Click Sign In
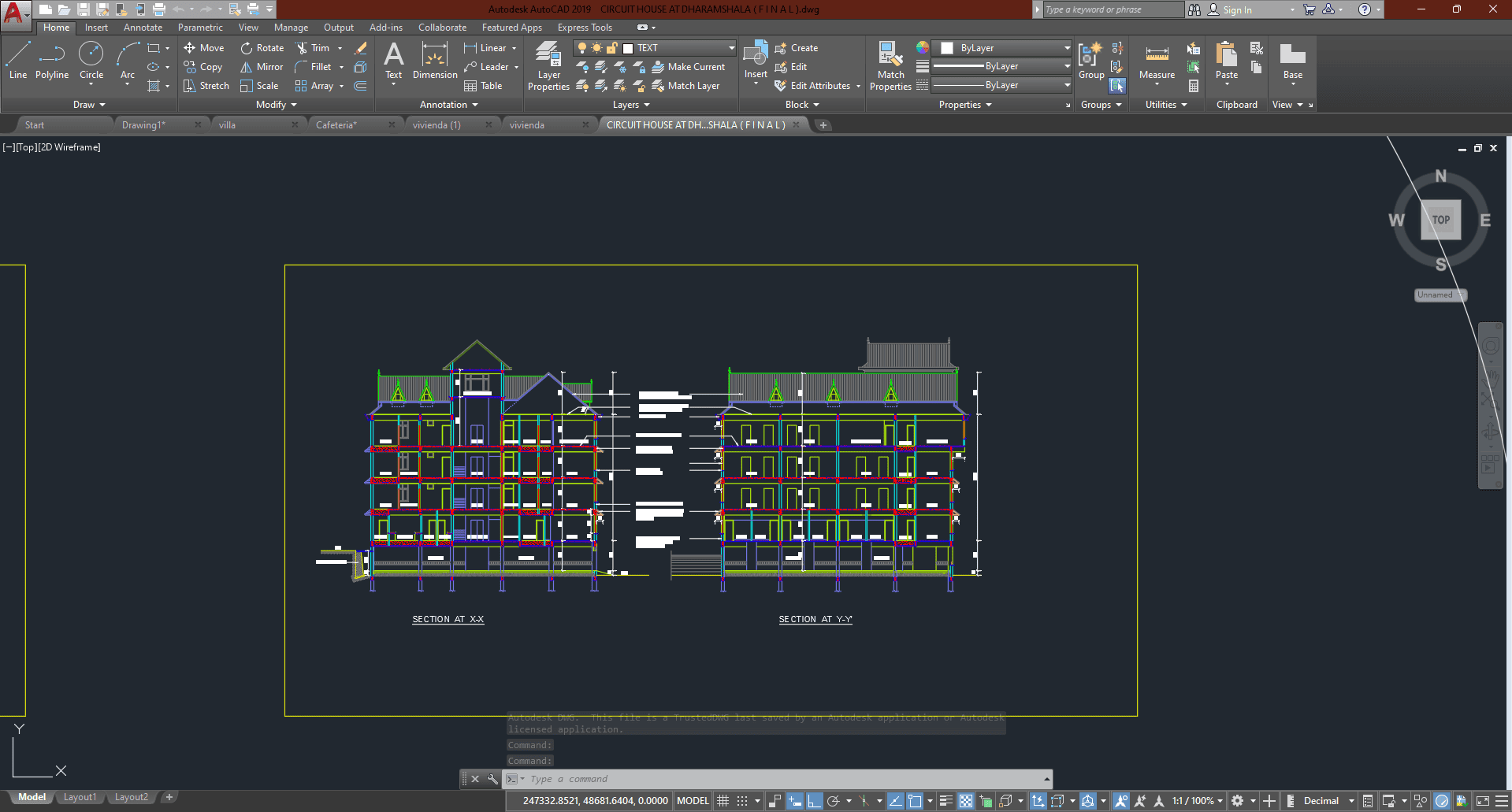 1237,9
